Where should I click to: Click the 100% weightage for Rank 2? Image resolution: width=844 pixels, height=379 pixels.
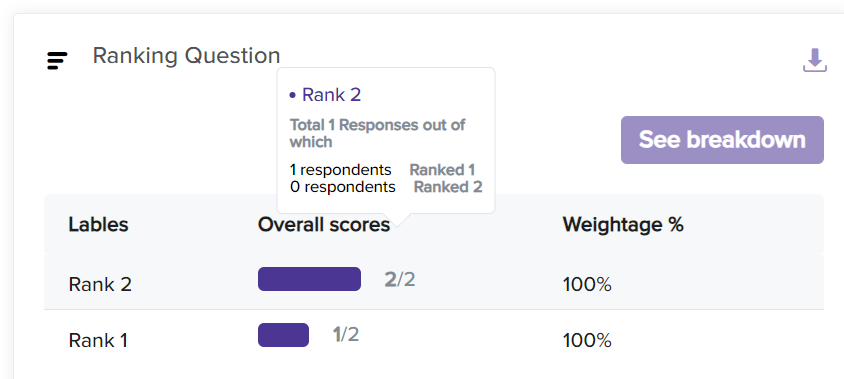(587, 284)
